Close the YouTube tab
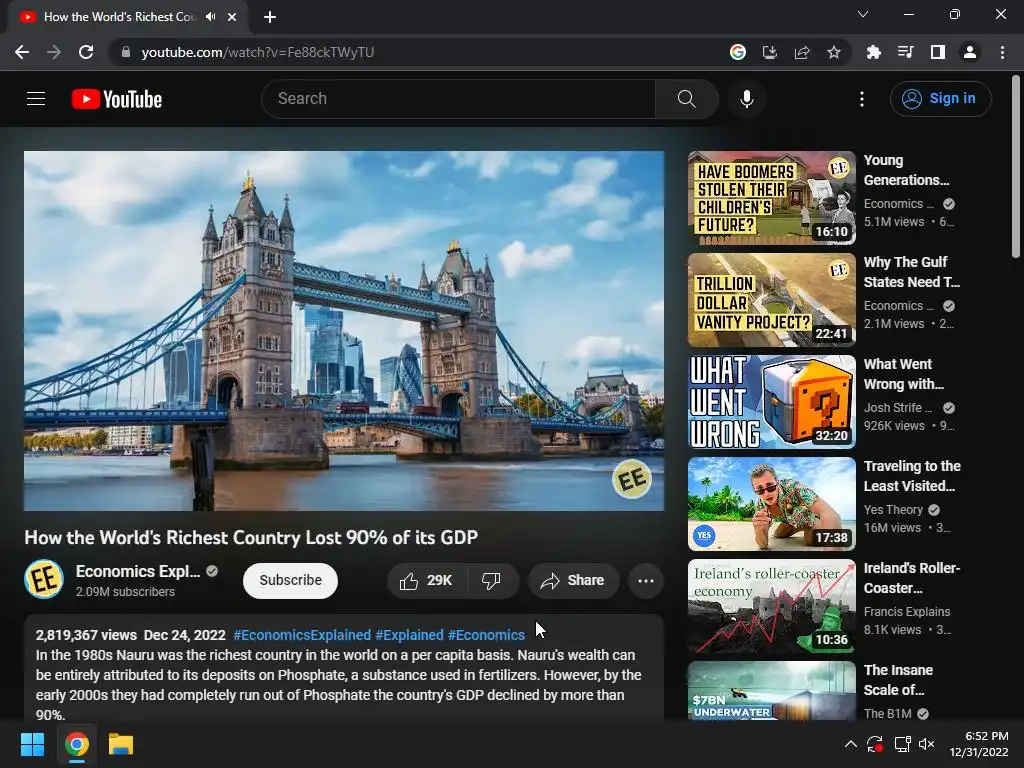This screenshot has height=768, width=1024. coord(232,17)
